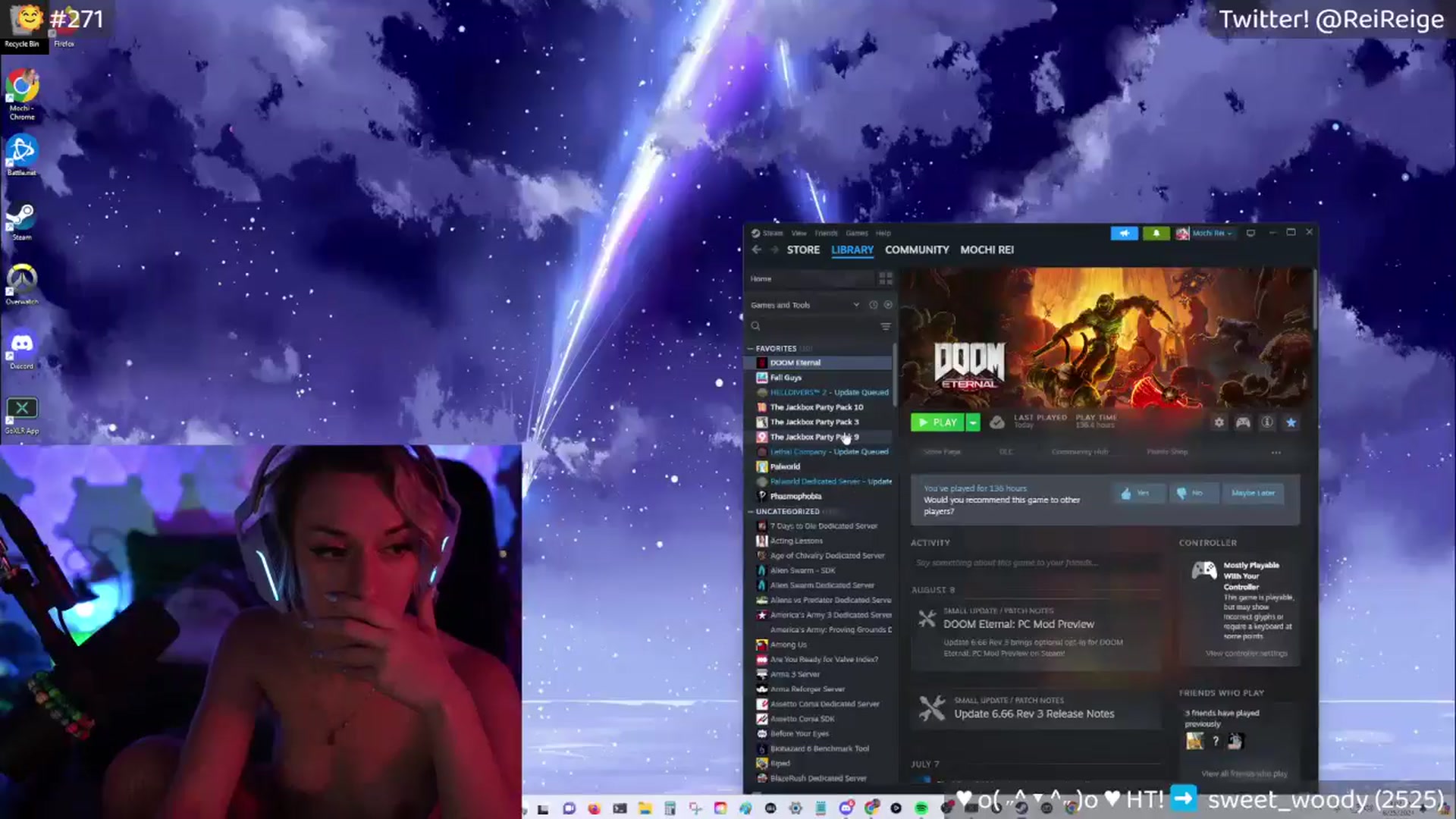Open the library advanced filter icon
This screenshot has width=1456, height=819.
pyautogui.click(x=885, y=326)
